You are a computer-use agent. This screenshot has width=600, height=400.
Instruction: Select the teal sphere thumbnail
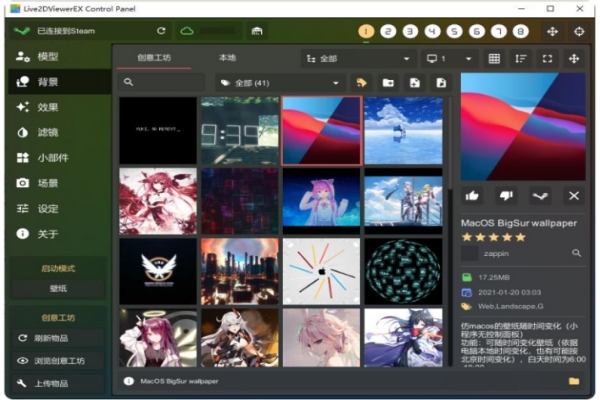(x=403, y=271)
